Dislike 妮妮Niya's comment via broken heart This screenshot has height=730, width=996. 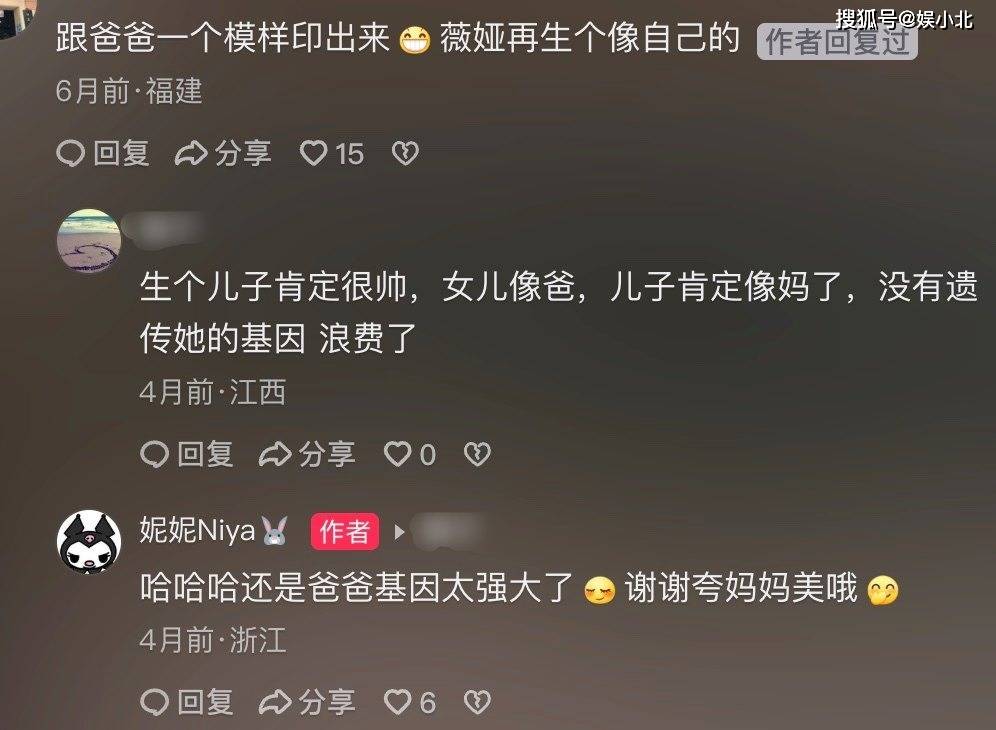pyautogui.click(x=477, y=702)
